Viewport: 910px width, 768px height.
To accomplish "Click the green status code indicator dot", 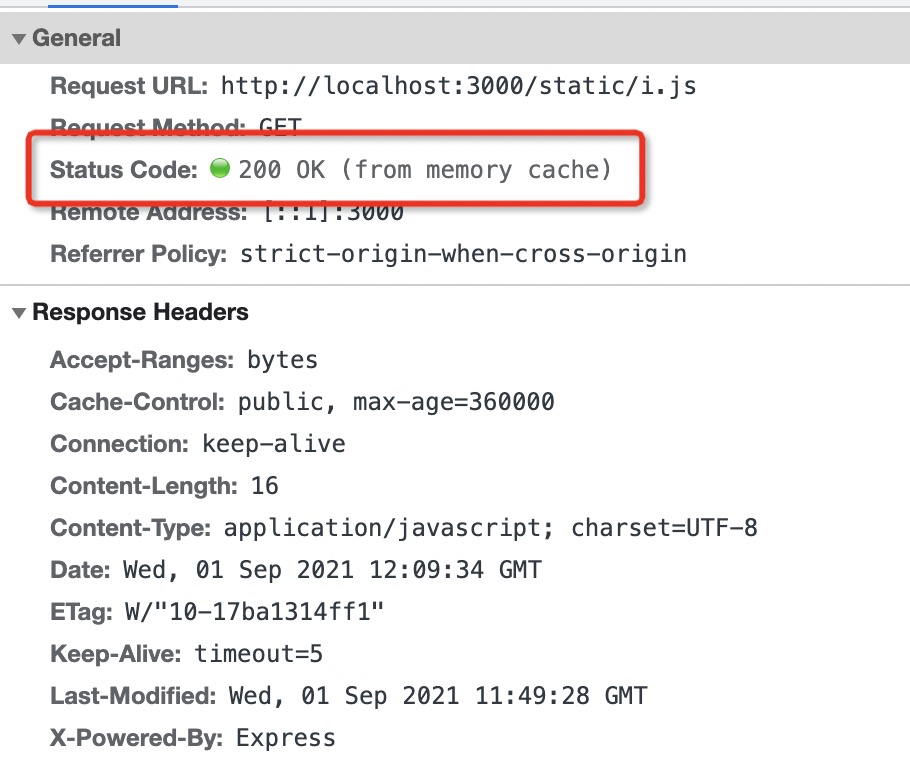I will click(x=220, y=169).
